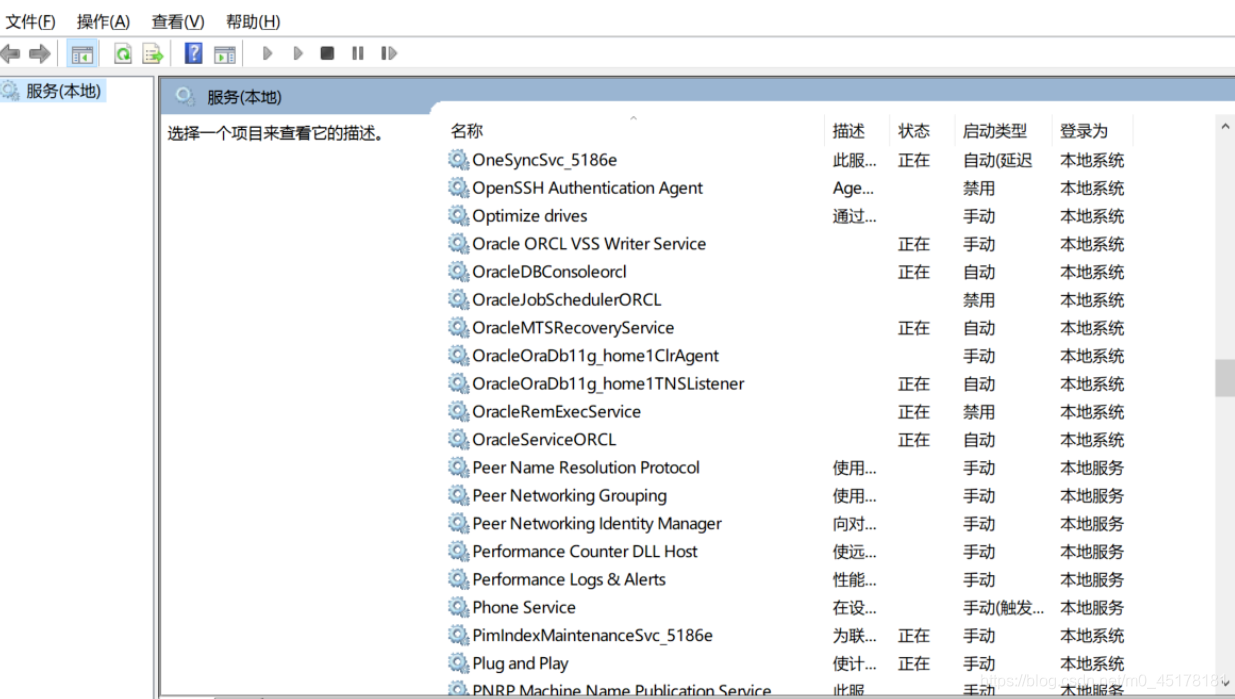Click the gear icon of OracleRemExecService
The width and height of the screenshot is (1235, 699).
point(458,412)
